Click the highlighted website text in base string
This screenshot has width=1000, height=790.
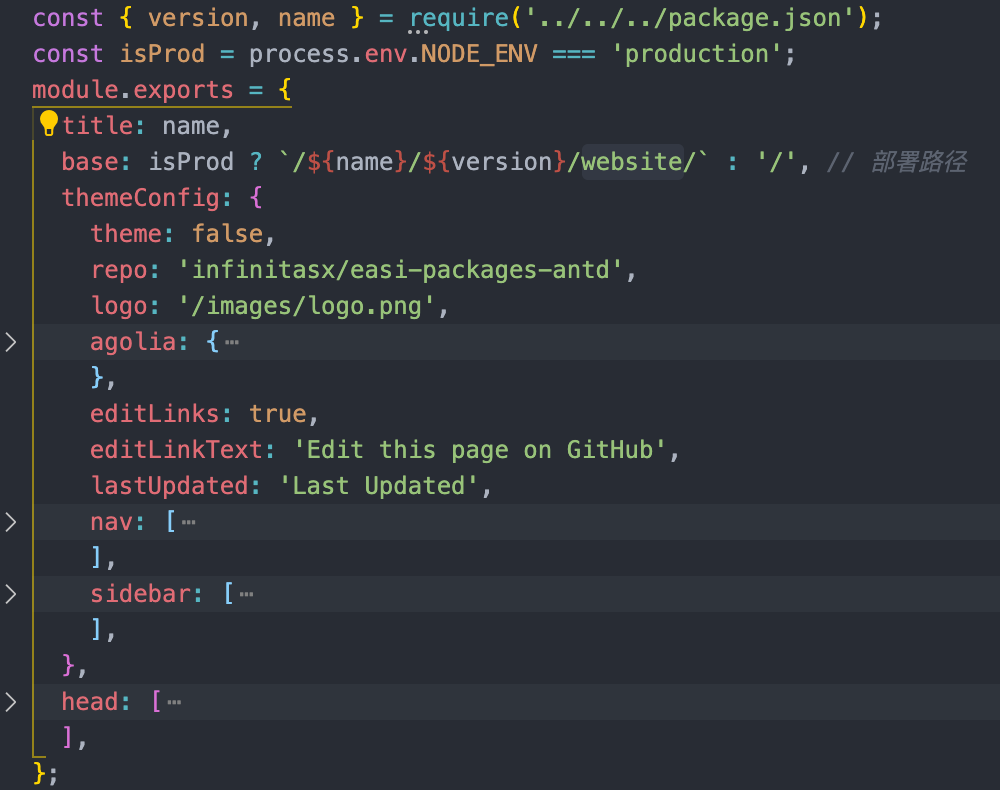click(631, 161)
